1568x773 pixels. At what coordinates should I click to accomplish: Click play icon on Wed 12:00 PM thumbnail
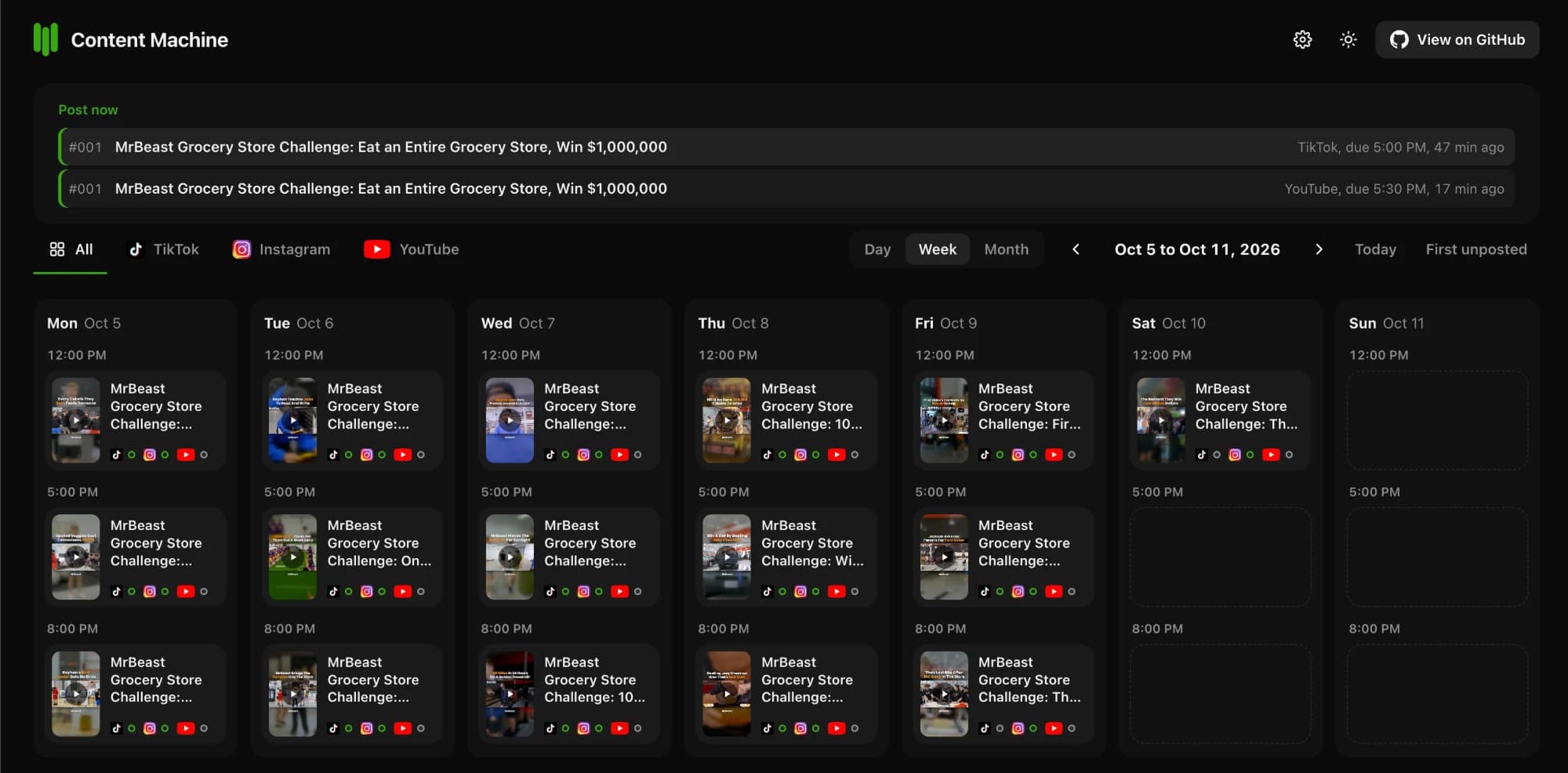(x=510, y=420)
